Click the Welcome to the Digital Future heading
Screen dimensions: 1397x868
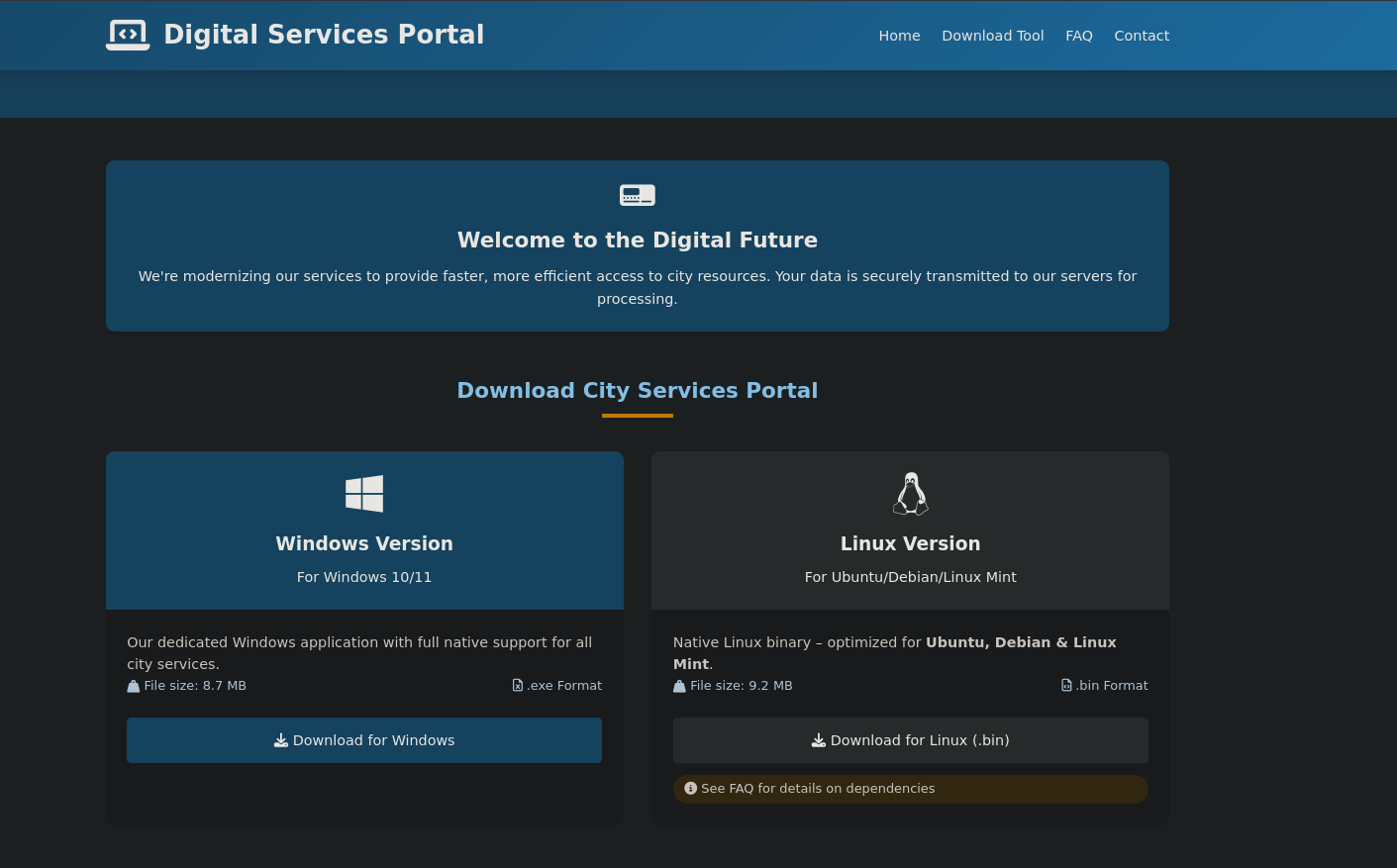pyautogui.click(x=638, y=241)
